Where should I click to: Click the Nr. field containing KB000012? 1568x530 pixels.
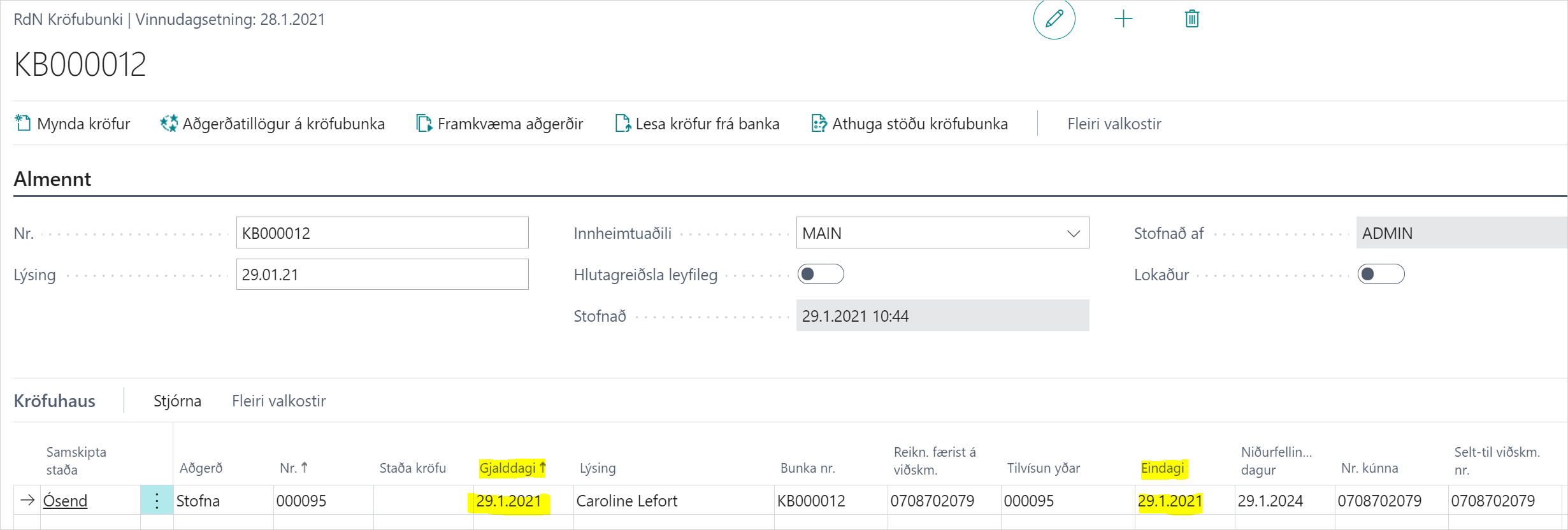[x=382, y=233]
